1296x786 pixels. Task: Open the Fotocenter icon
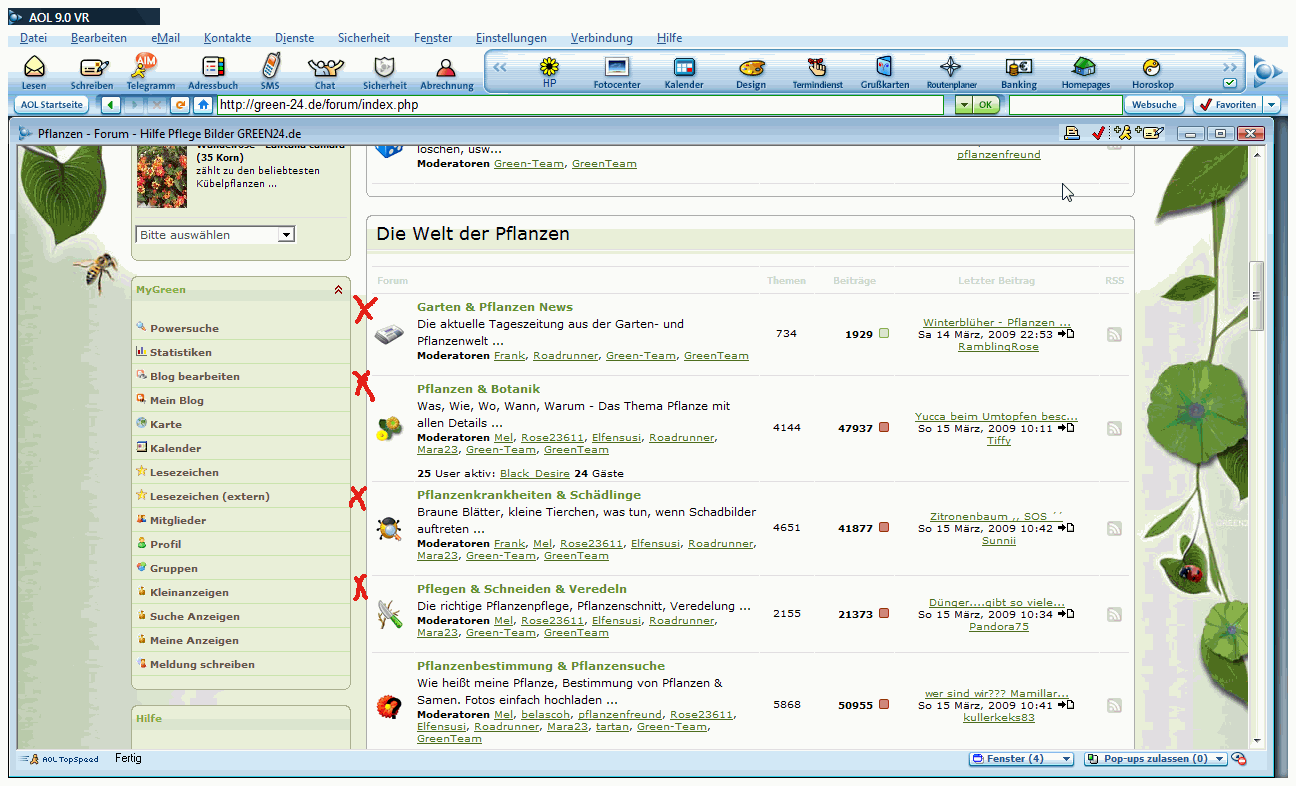coord(616,71)
